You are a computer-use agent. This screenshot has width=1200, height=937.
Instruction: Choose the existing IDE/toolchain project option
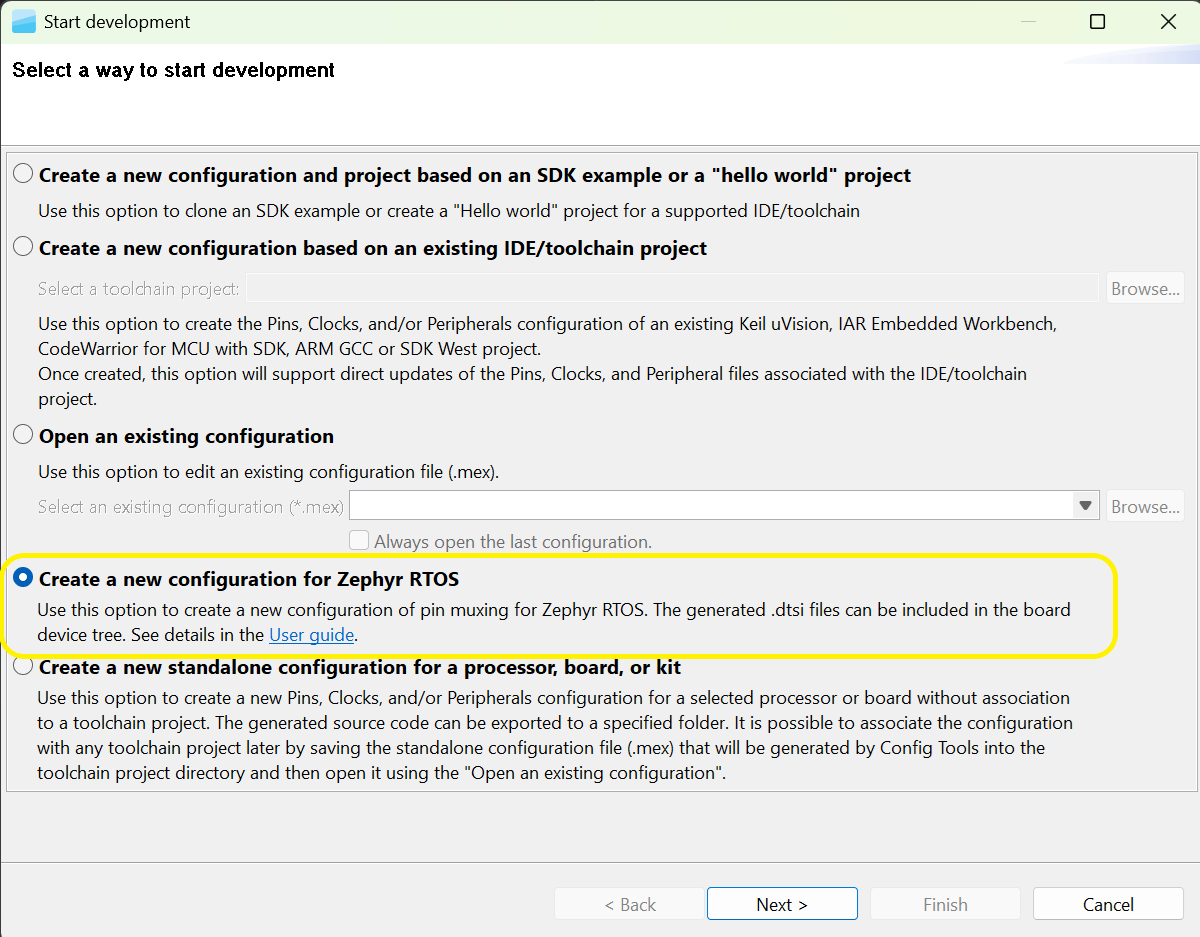23,247
